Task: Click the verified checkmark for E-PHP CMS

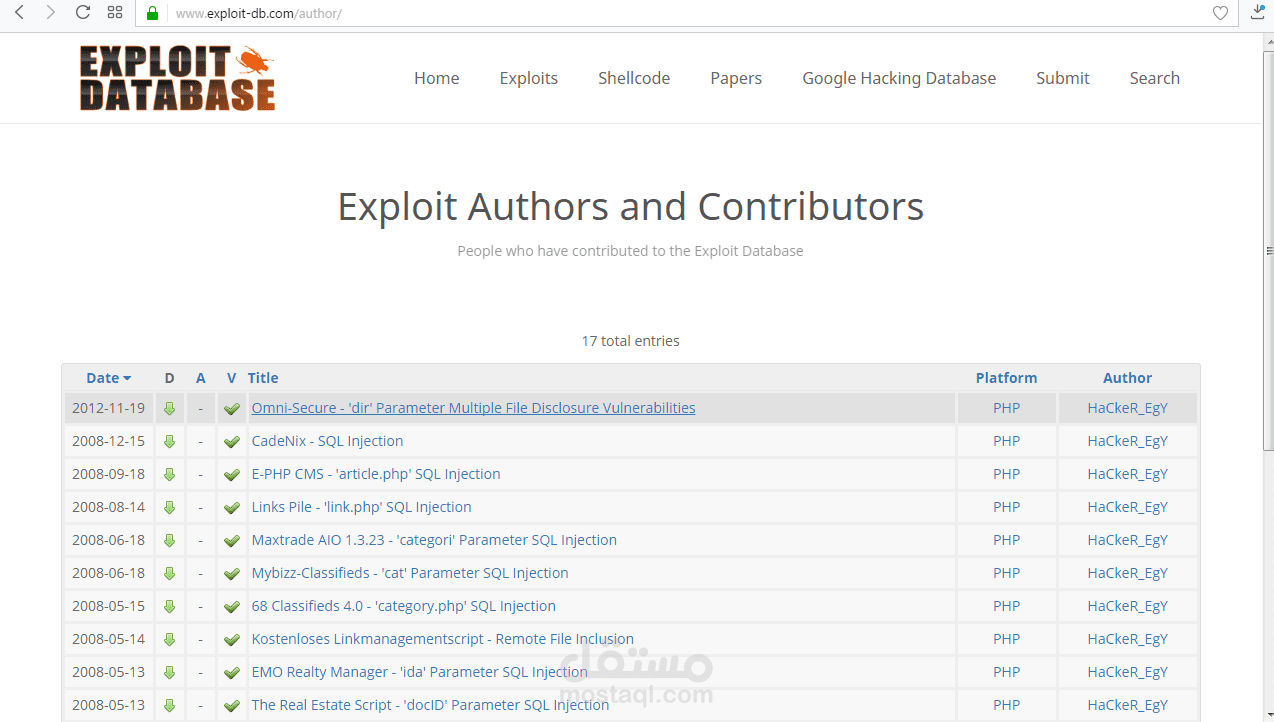Action: click(x=232, y=474)
